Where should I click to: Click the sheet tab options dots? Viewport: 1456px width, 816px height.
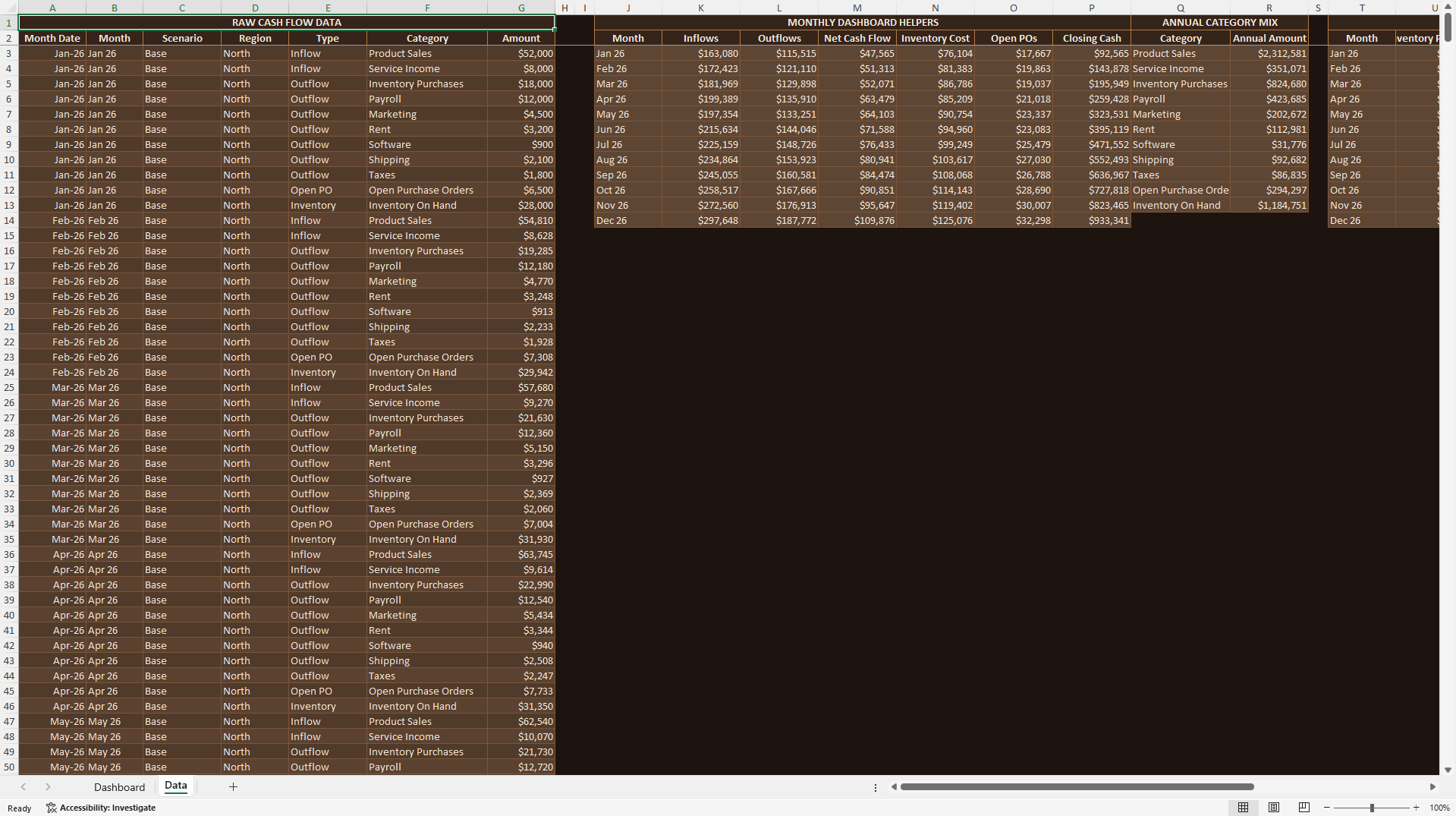click(875, 788)
